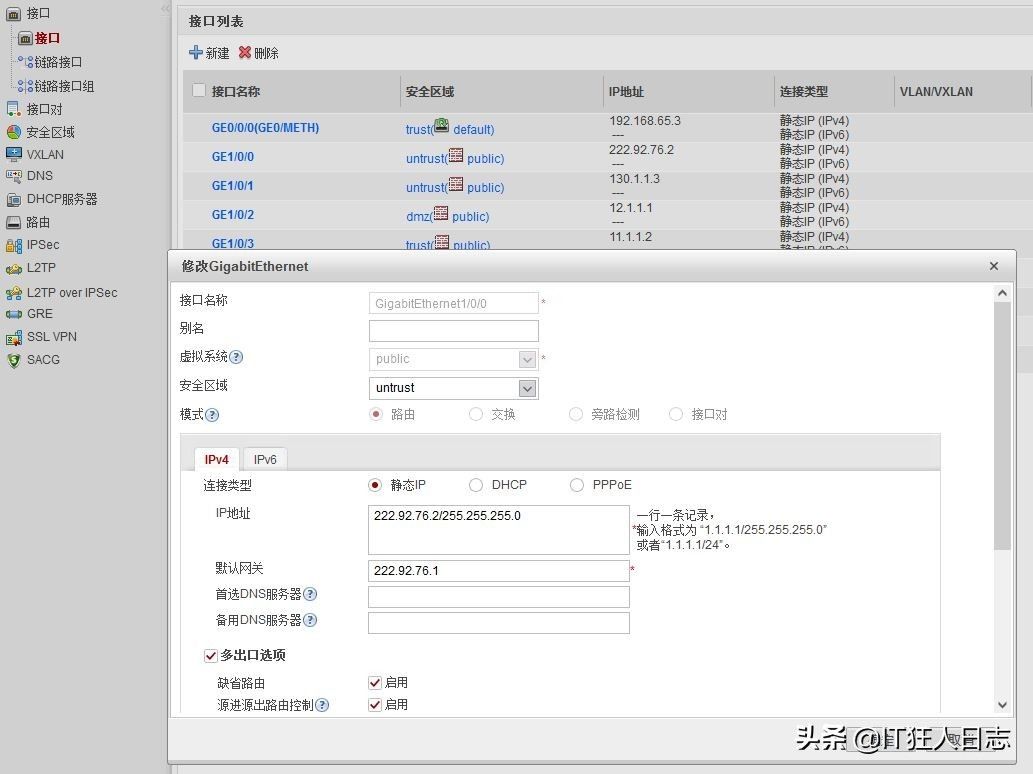Open the DHCP服务器 sidebar icon
Screen dimensions: 1033x774
tap(13, 199)
